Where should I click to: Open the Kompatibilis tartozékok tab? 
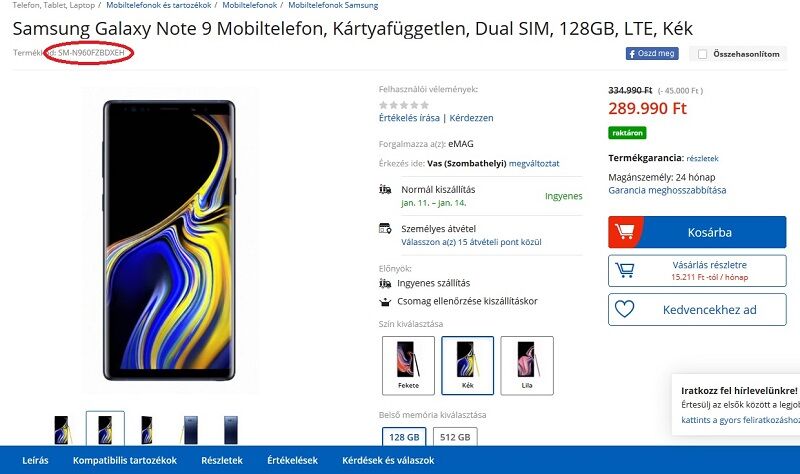(124, 460)
